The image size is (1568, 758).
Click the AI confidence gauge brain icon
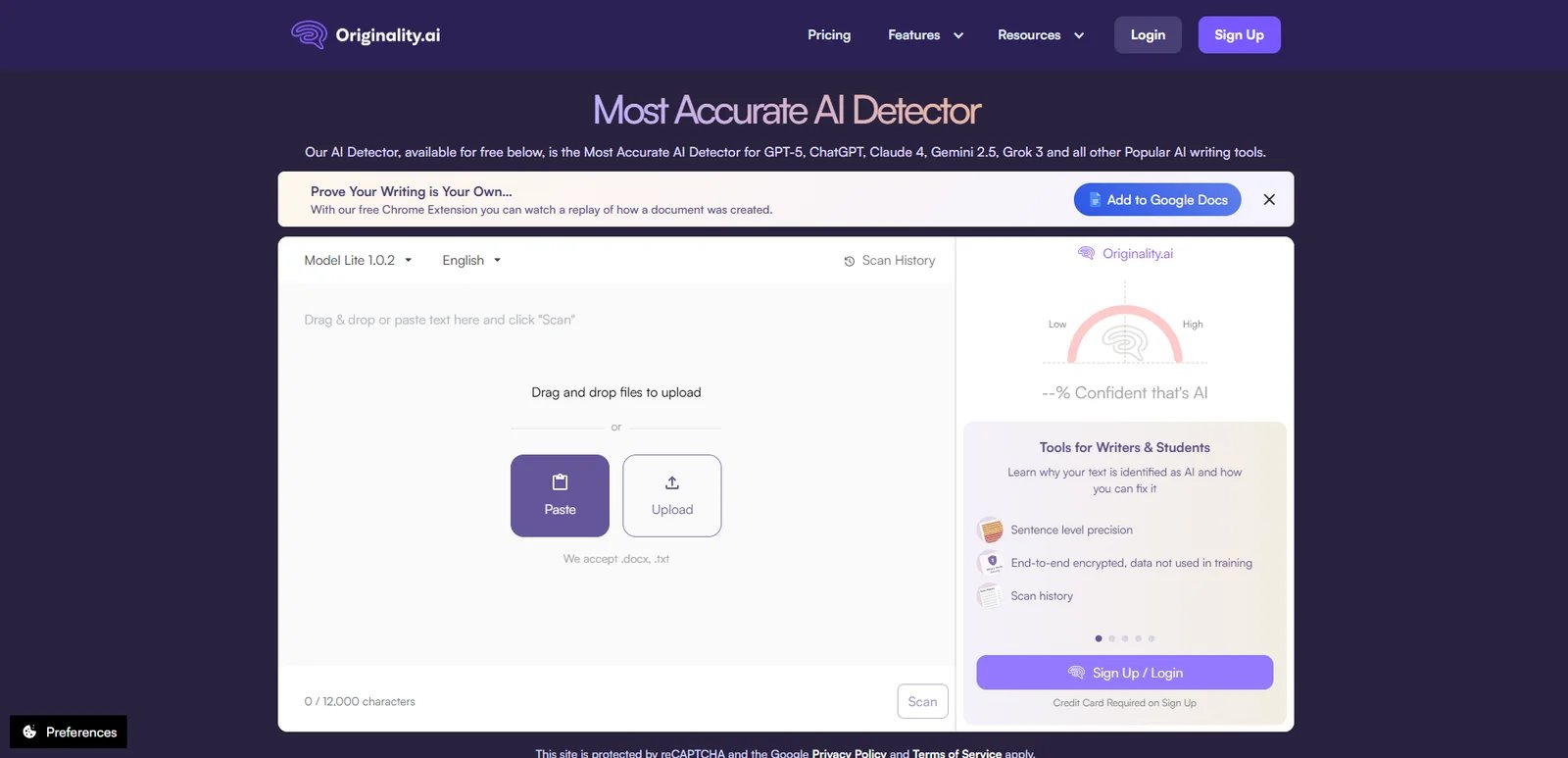(x=1125, y=341)
